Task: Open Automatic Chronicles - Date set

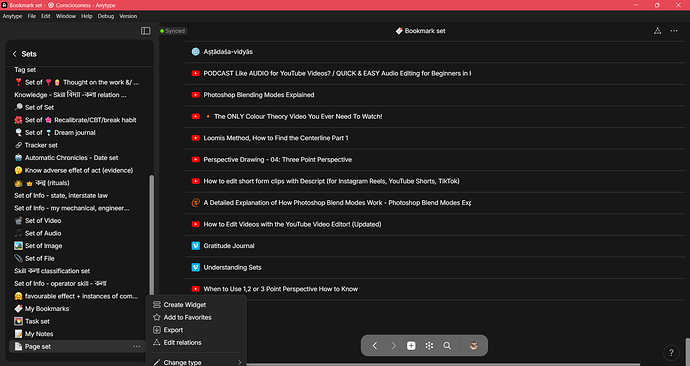Action: tap(71, 157)
